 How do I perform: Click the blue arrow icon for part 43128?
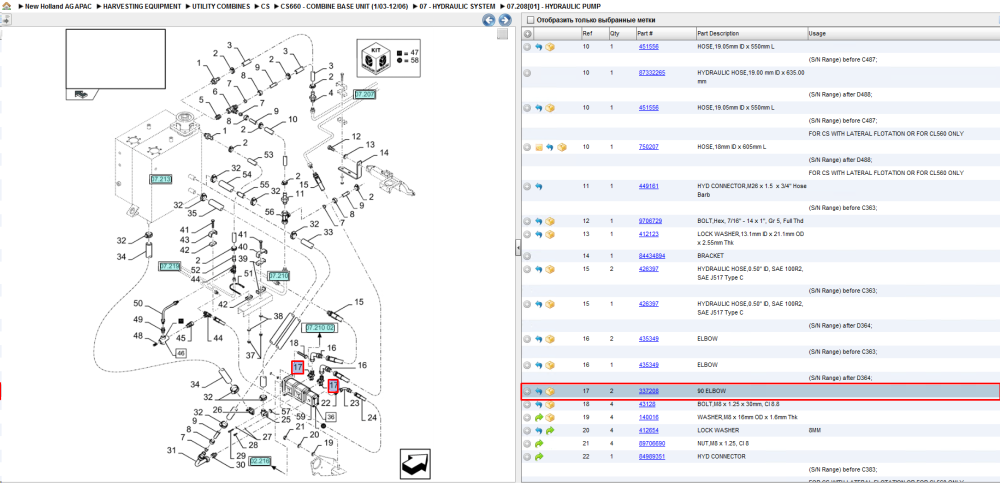[x=539, y=405]
